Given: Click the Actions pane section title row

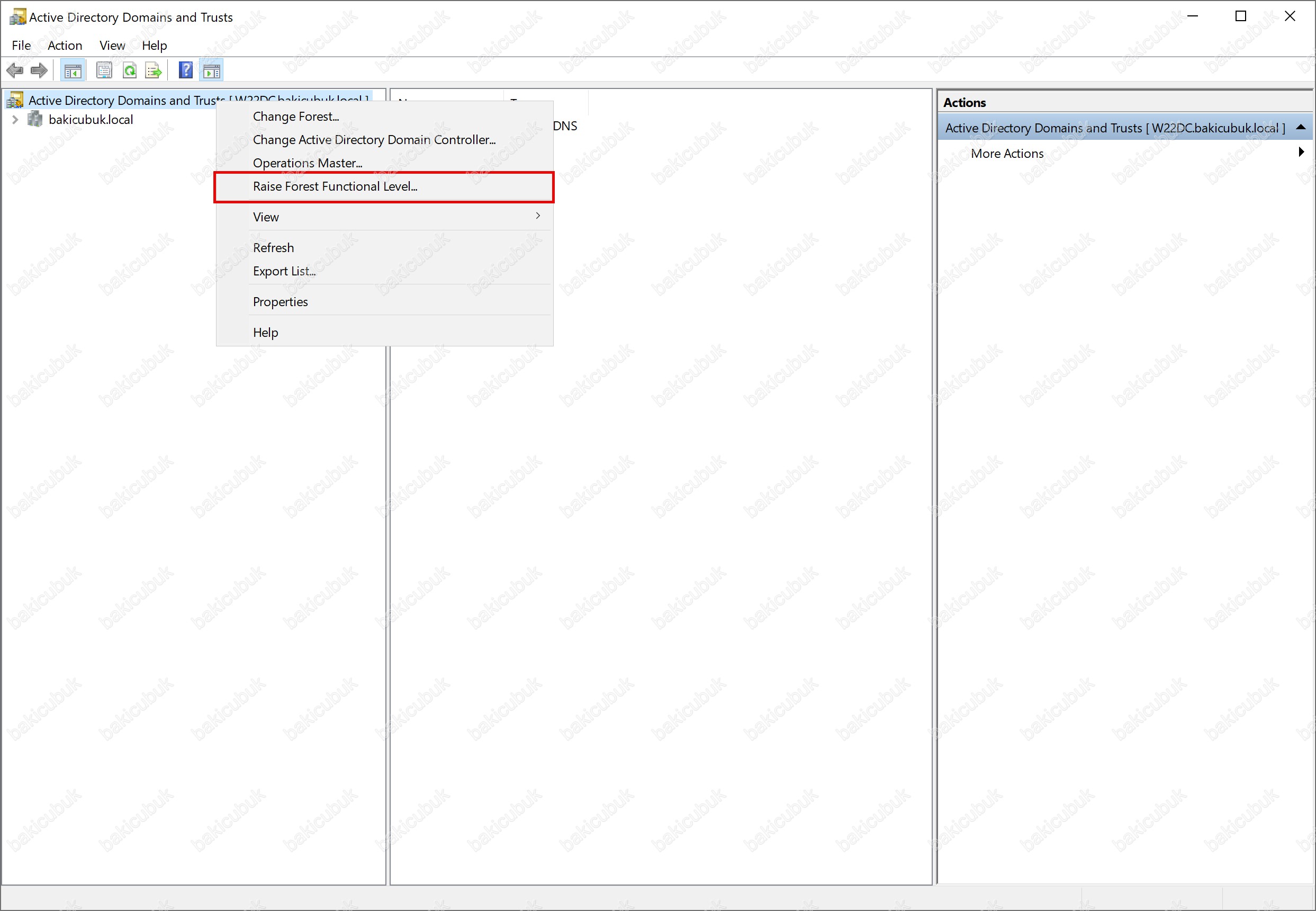Looking at the screenshot, I should click(x=1125, y=128).
